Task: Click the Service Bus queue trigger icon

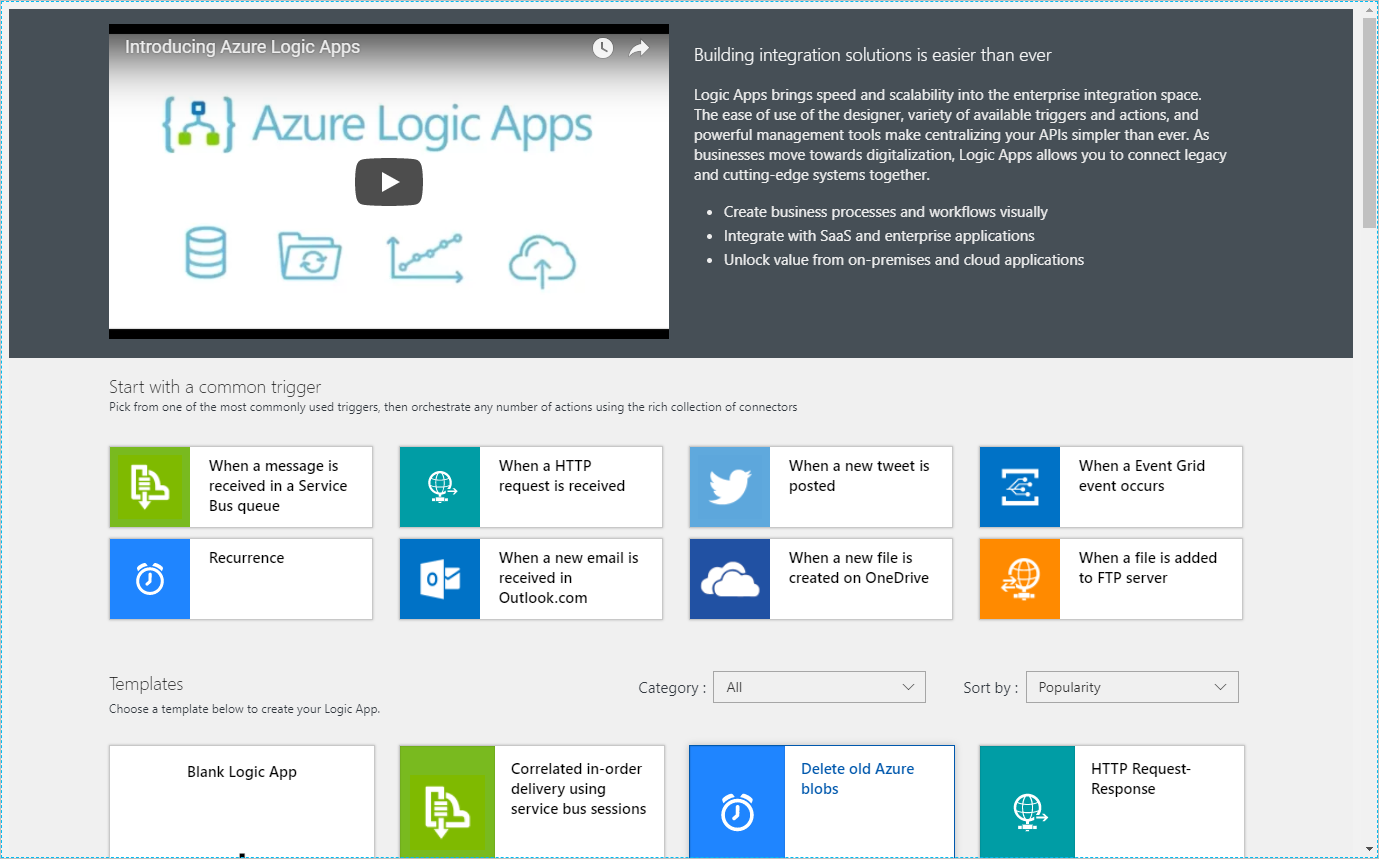Action: (150, 487)
